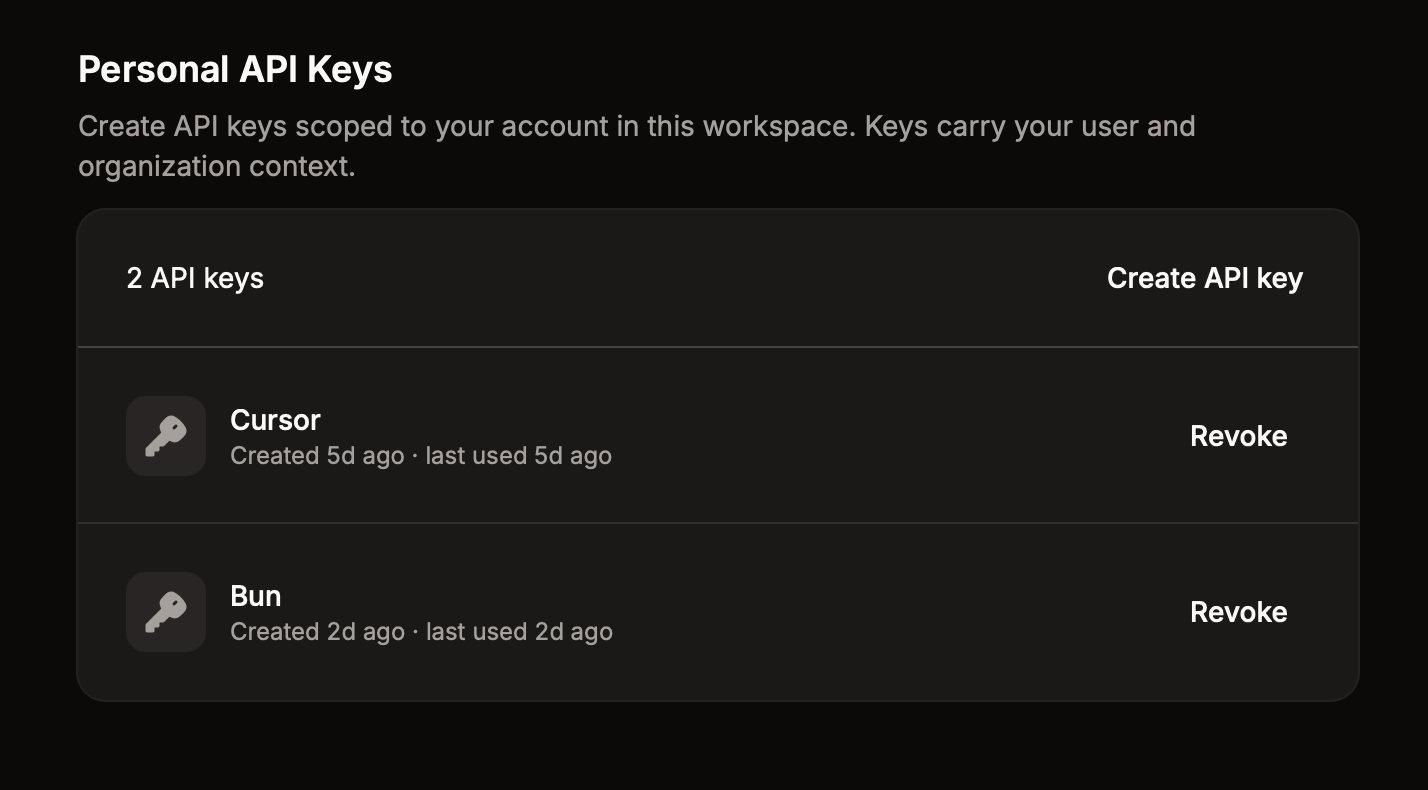
Task: Click the "Created 2d ago" text under Bun
Action: [317, 632]
